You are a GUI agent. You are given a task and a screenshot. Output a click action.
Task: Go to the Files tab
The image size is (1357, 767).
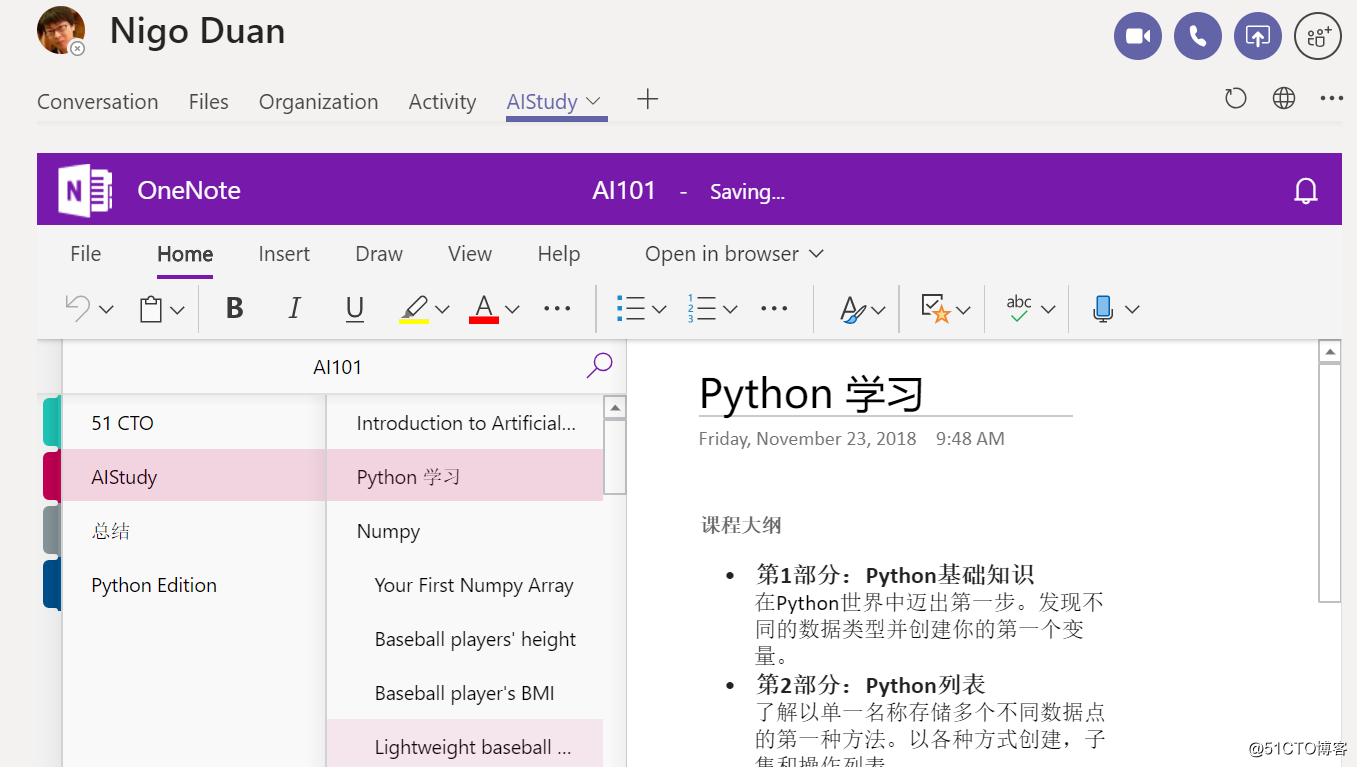(209, 102)
